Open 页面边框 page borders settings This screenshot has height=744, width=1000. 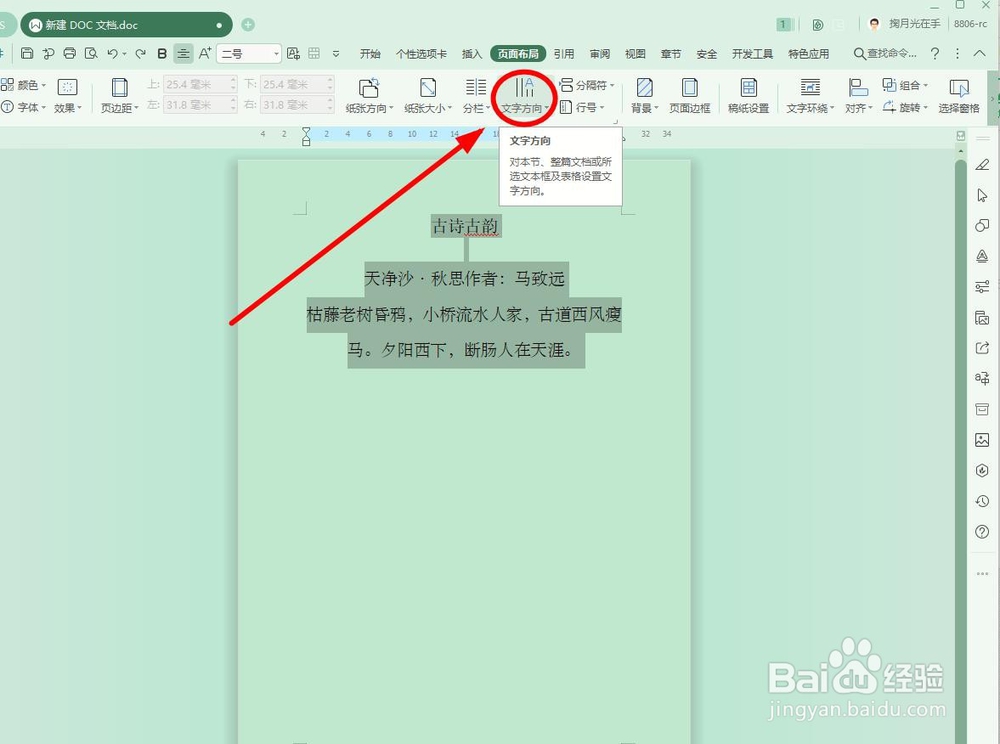pyautogui.click(x=690, y=94)
